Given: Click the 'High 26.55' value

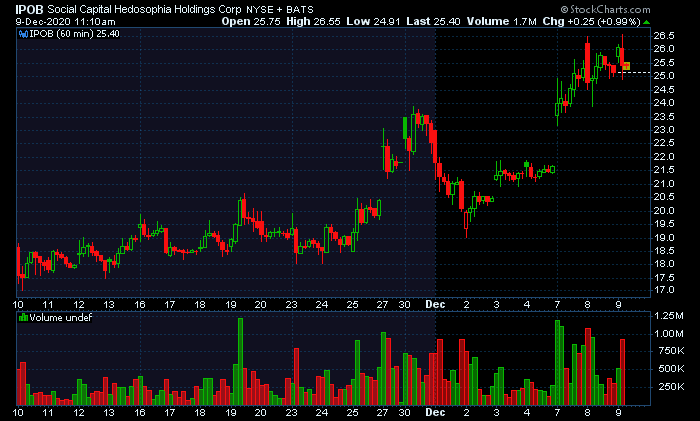Looking at the screenshot, I should pyautogui.click(x=313, y=21).
